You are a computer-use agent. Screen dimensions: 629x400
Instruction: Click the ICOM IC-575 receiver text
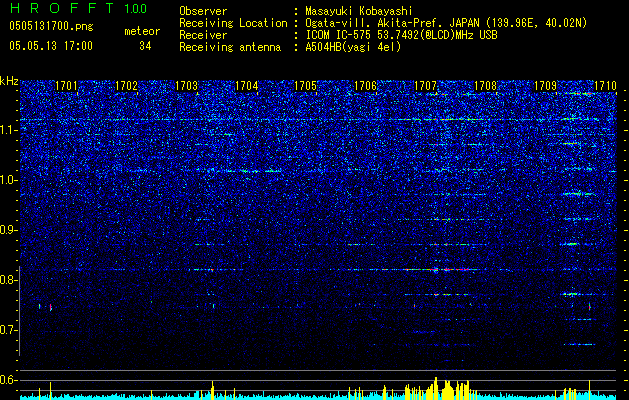click(x=401, y=35)
